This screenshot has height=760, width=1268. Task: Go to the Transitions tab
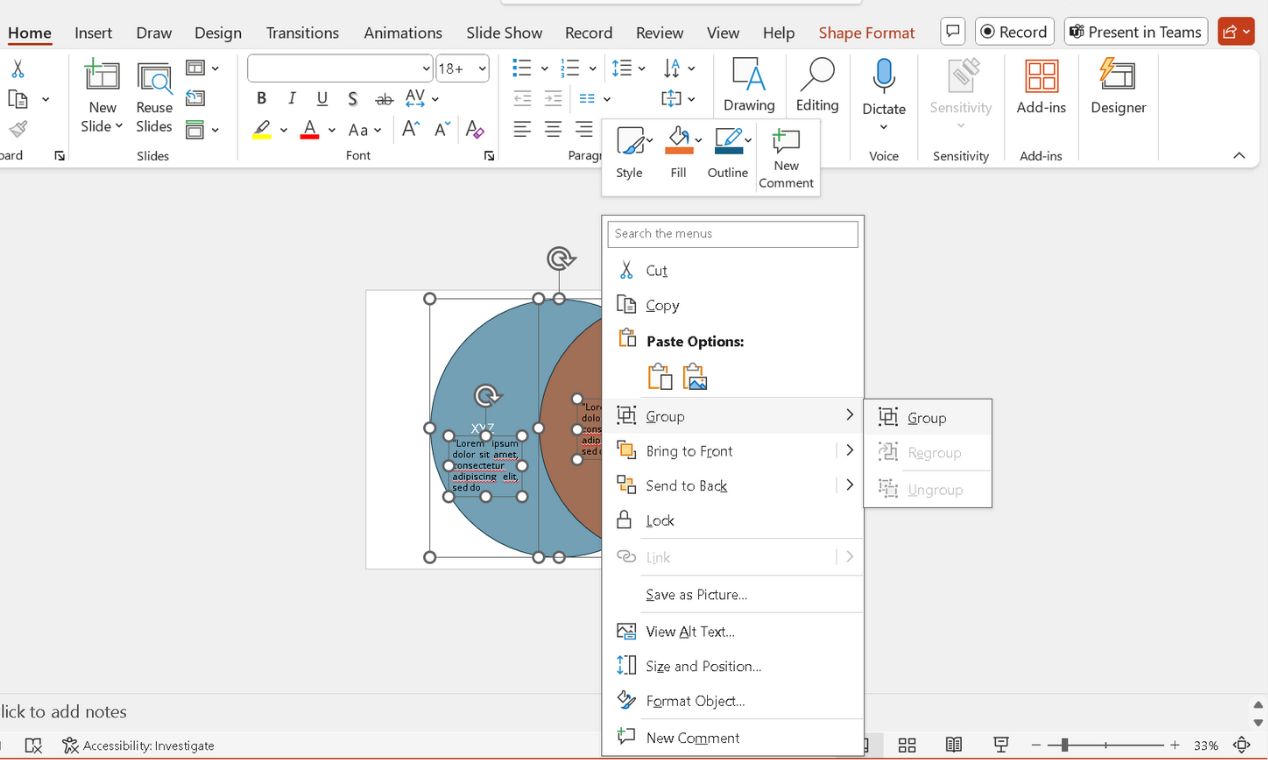(303, 33)
